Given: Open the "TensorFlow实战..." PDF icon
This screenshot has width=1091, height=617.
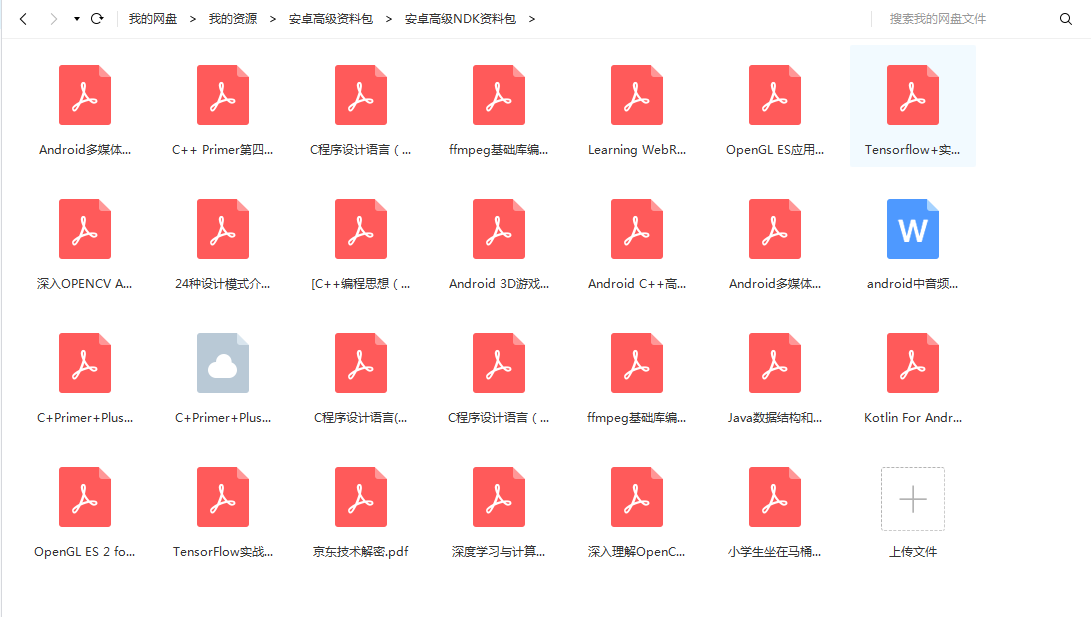Looking at the screenshot, I should point(222,497).
